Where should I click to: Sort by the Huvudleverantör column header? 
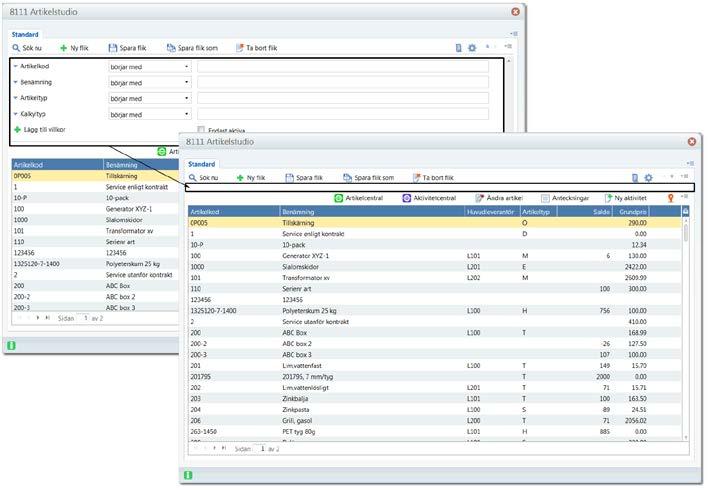pyautogui.click(x=492, y=211)
